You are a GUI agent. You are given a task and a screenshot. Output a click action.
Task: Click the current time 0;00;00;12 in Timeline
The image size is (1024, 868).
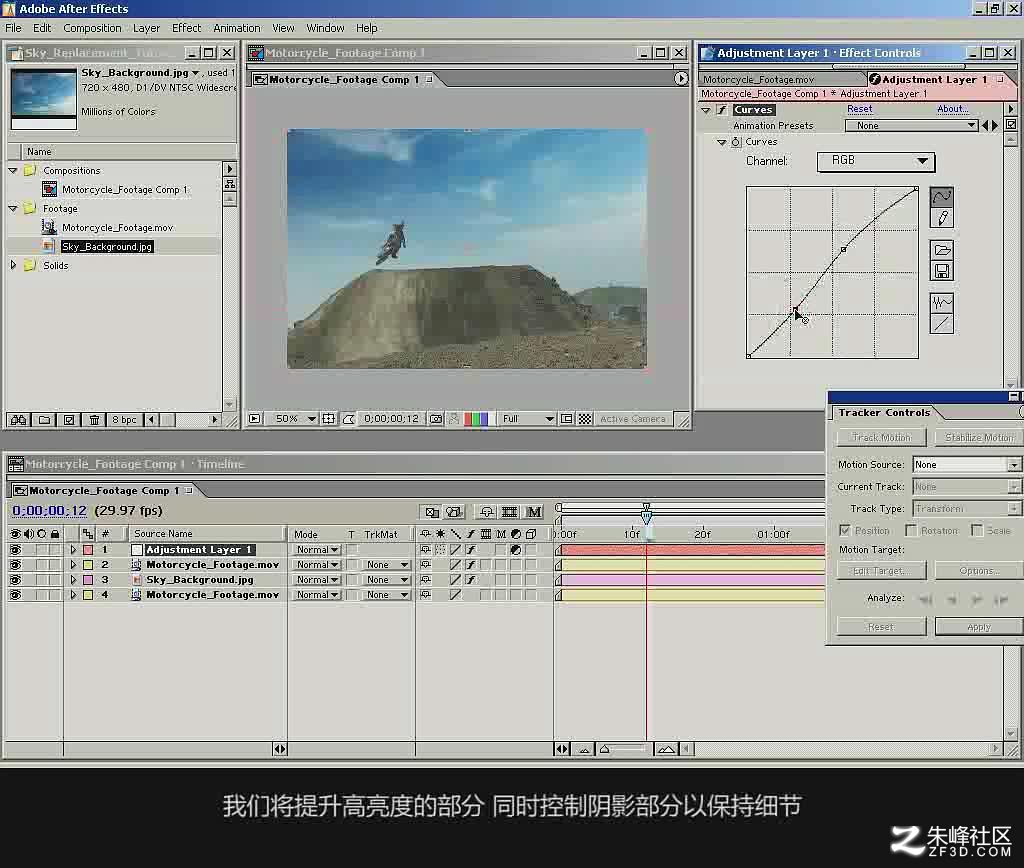pos(50,511)
